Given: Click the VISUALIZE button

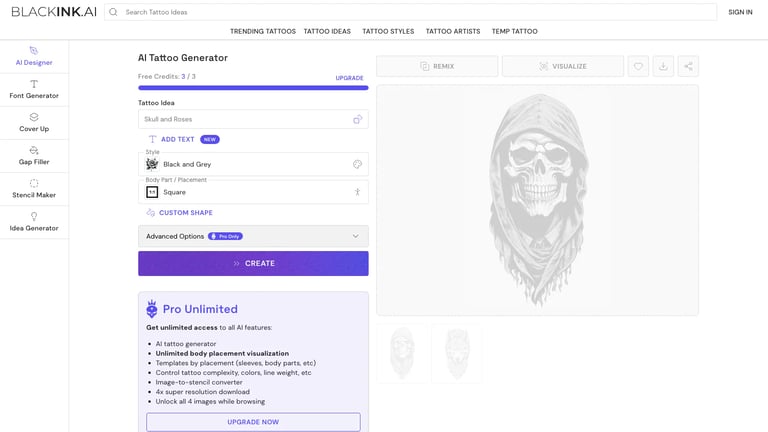Looking at the screenshot, I should point(563,66).
